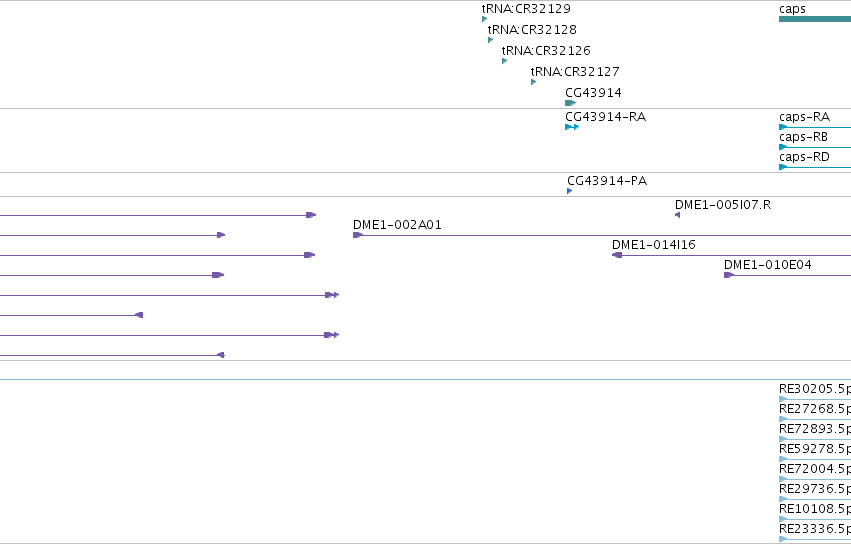This screenshot has width=851, height=544.
Task: Click the tRNA:CR32129 arrow glyph
Action: pyautogui.click(x=484, y=19)
